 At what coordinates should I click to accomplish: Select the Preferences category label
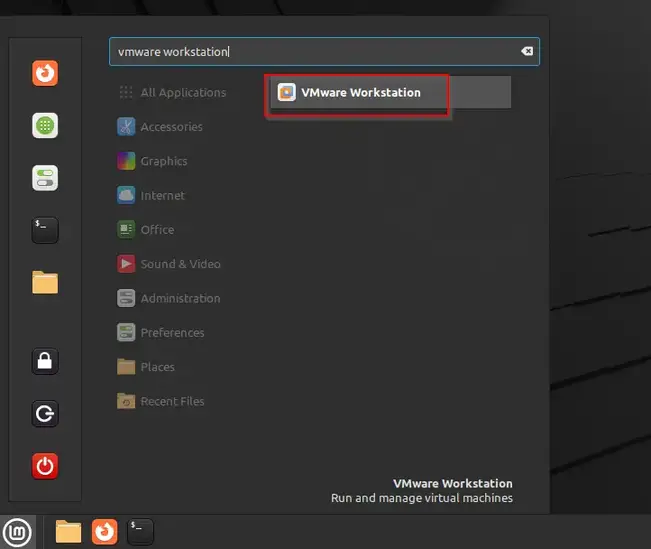point(172,333)
